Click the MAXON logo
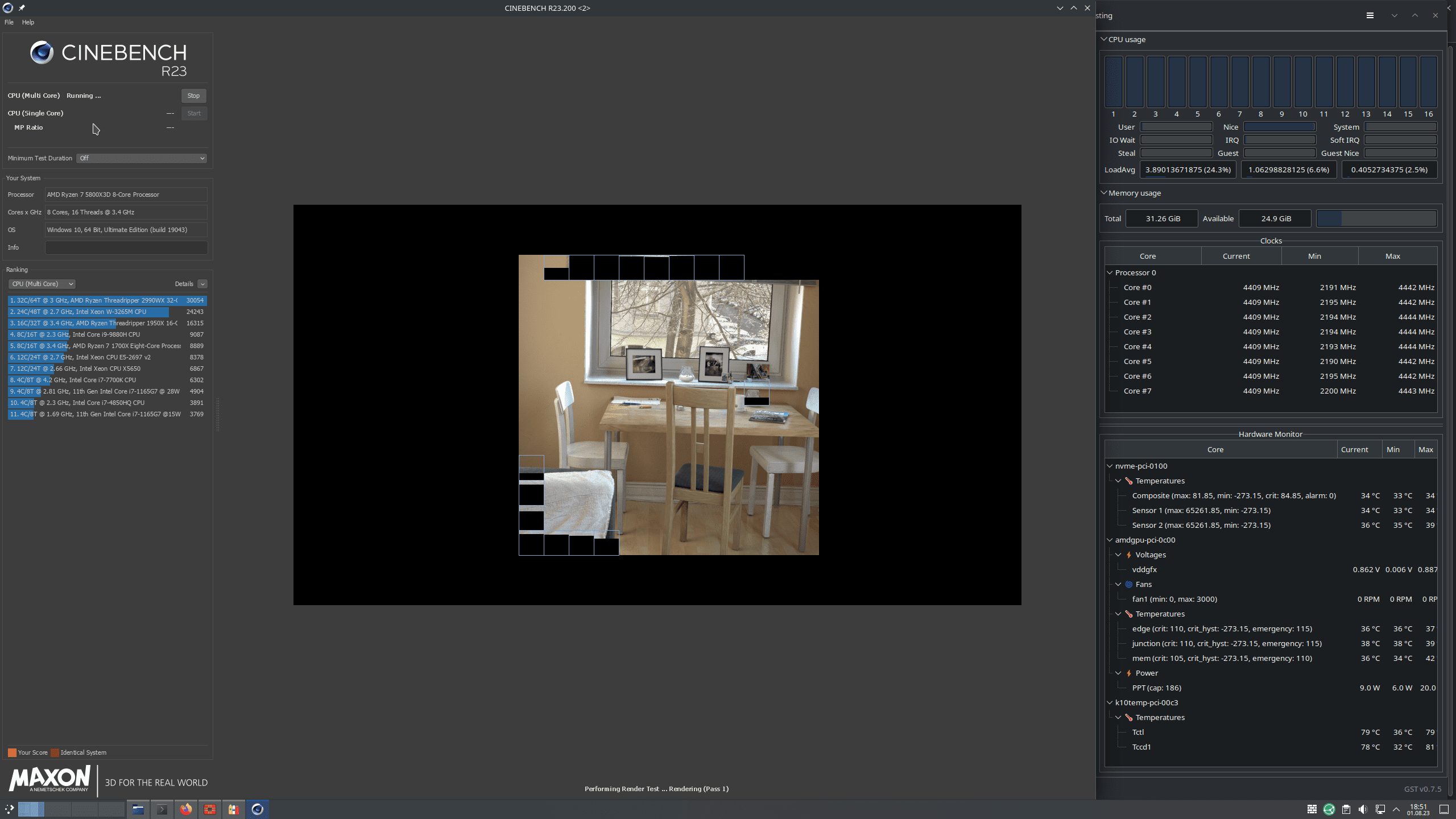This screenshot has height=819, width=1456. [49, 779]
